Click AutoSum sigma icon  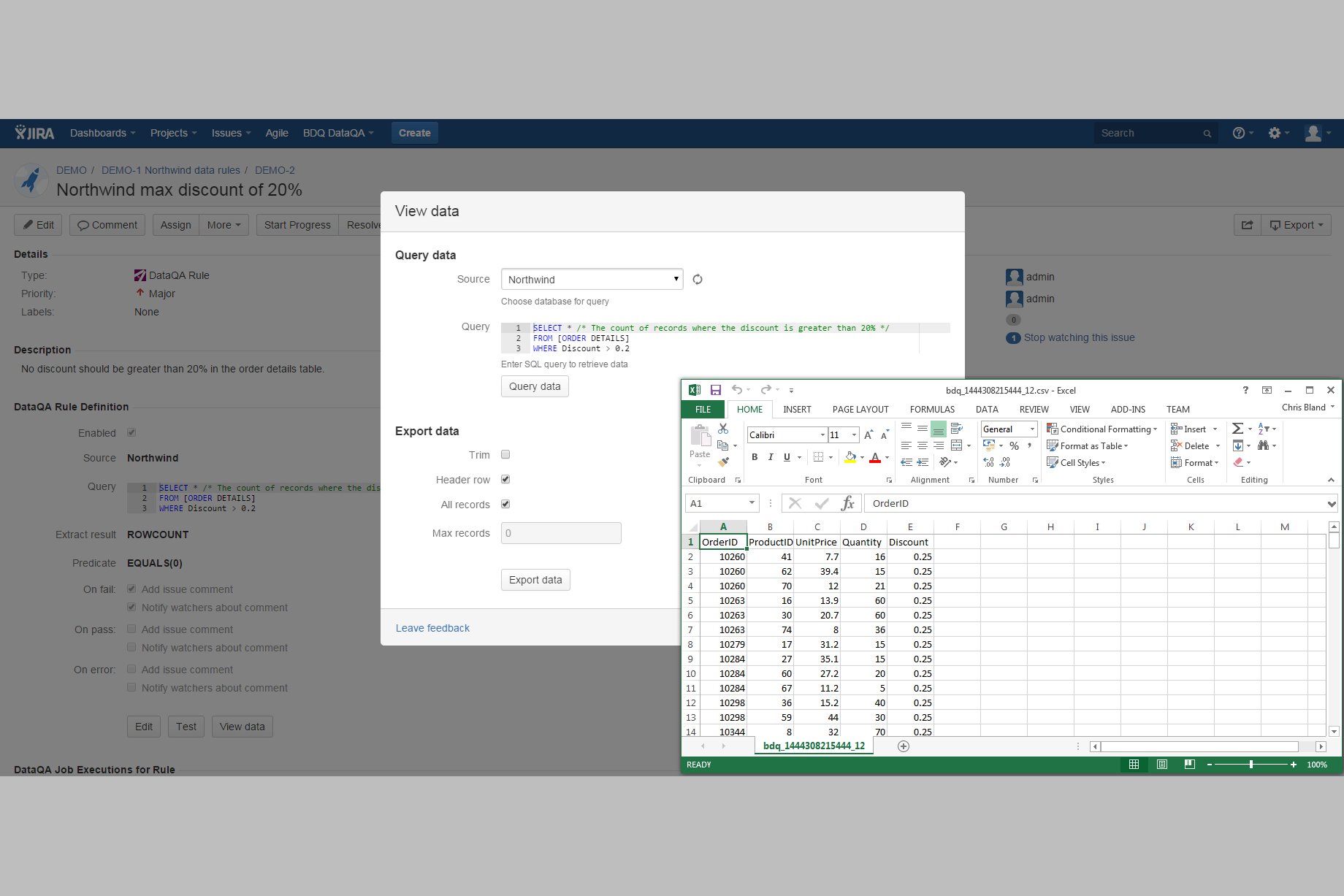(1237, 429)
